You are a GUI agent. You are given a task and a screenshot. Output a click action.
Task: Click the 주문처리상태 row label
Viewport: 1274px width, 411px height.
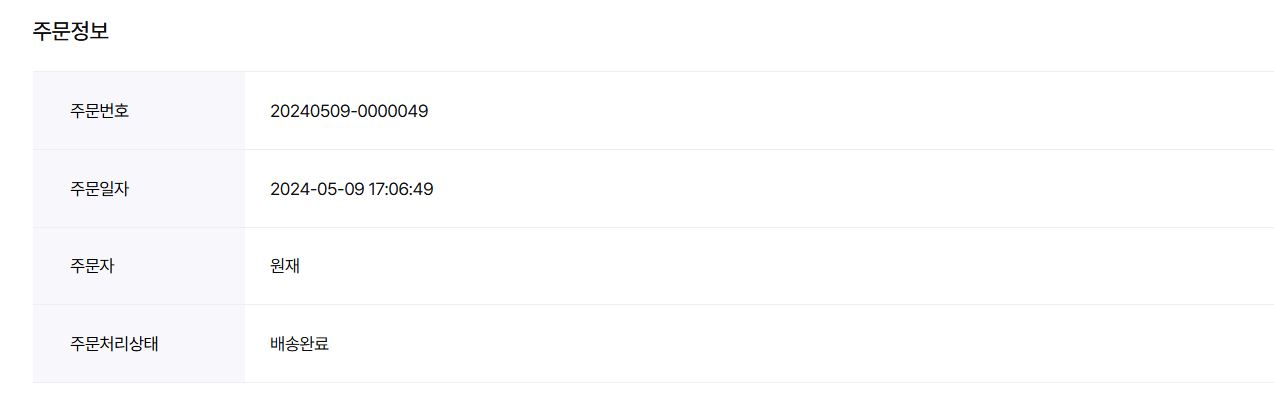click(114, 344)
